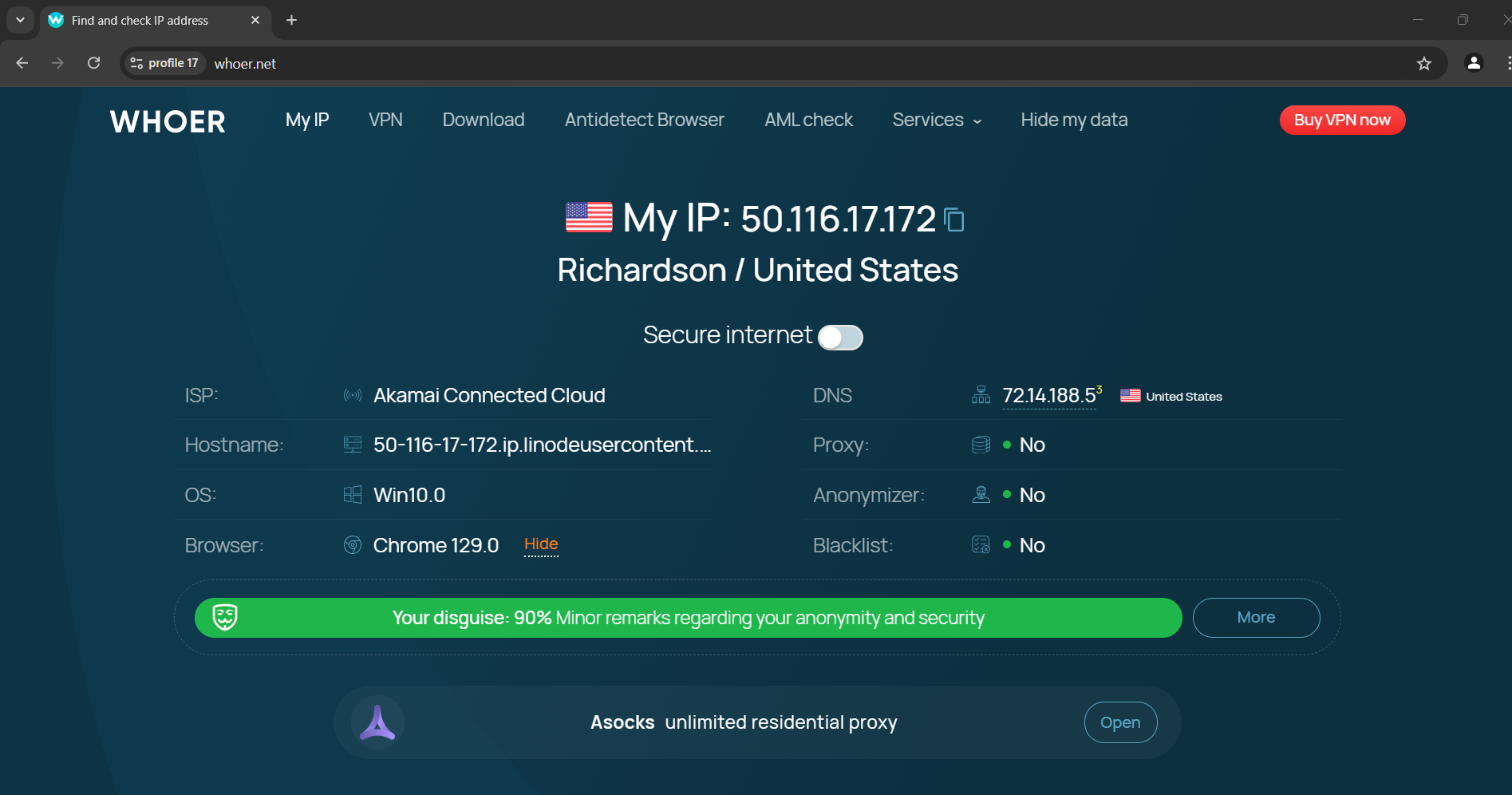Open the tab search dropdown arrow

pos(20,20)
